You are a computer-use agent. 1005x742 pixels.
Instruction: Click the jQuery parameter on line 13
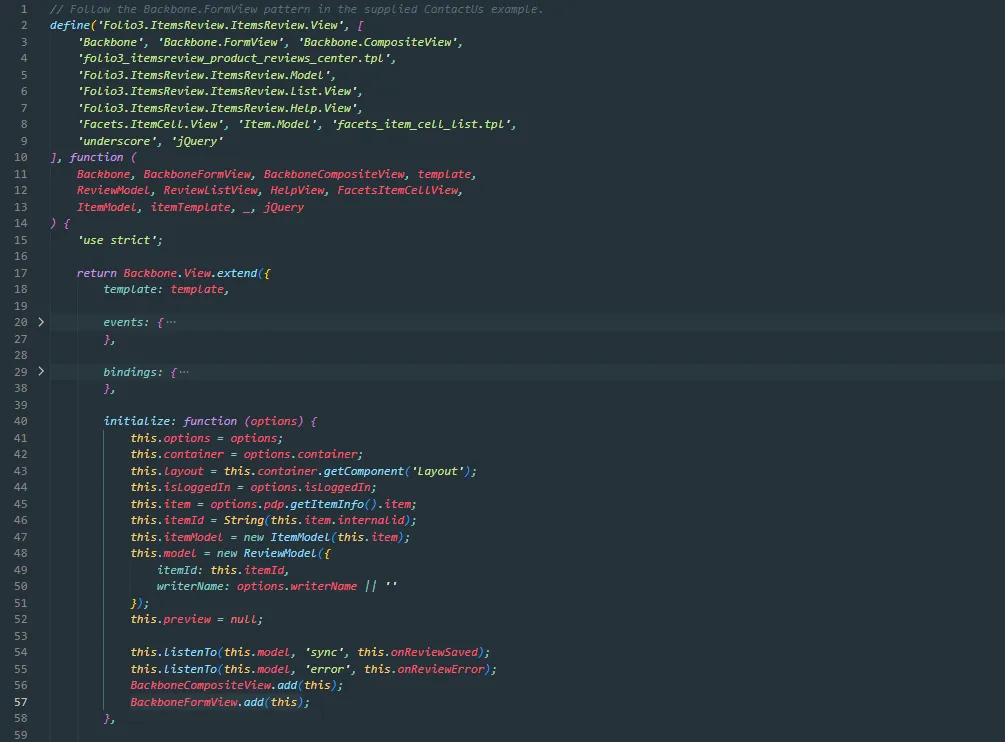(x=284, y=207)
